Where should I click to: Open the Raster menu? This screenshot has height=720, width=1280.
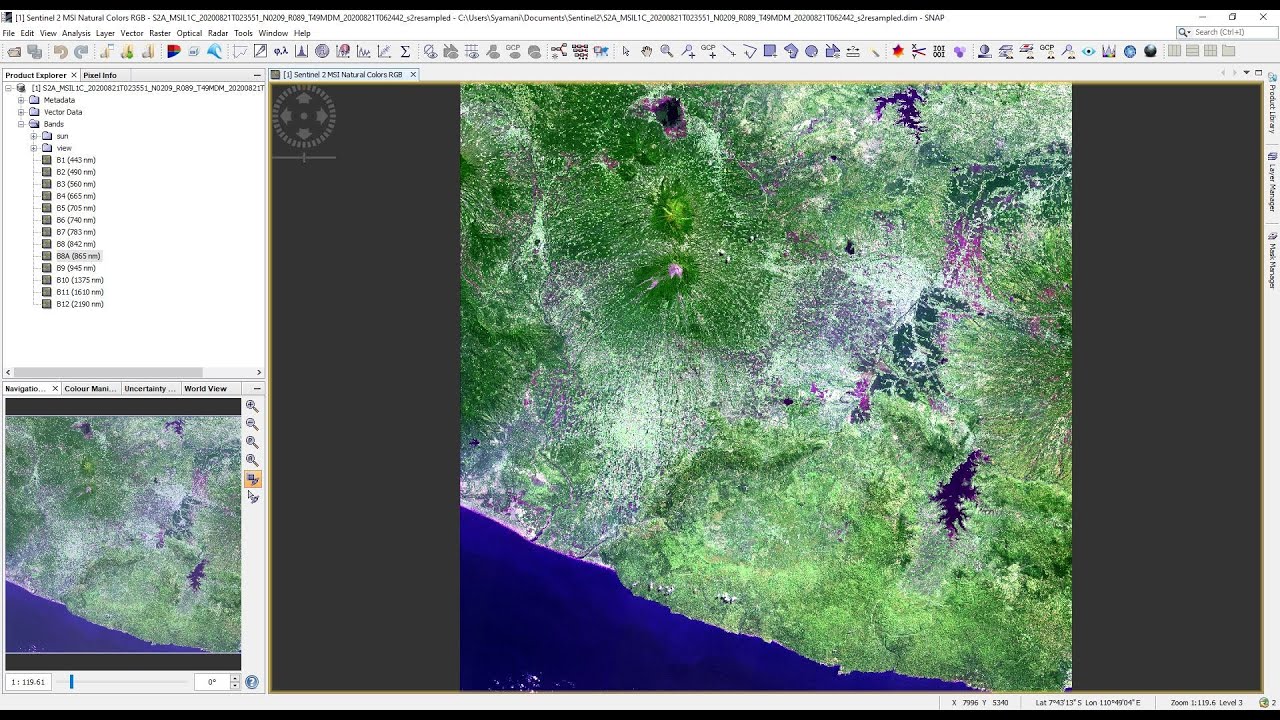(160, 33)
